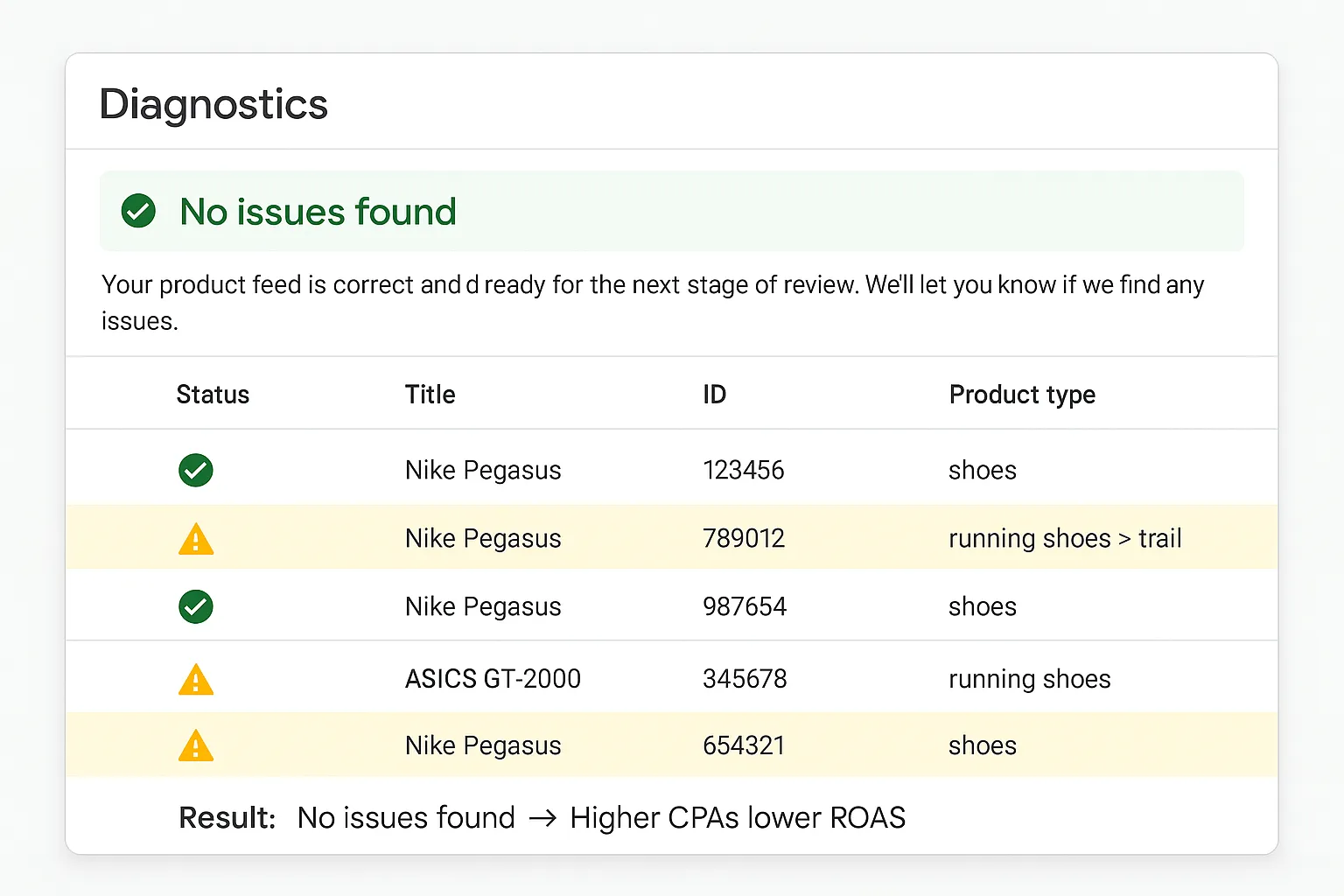Select the Nike Pegasus title in row 789012

click(483, 539)
